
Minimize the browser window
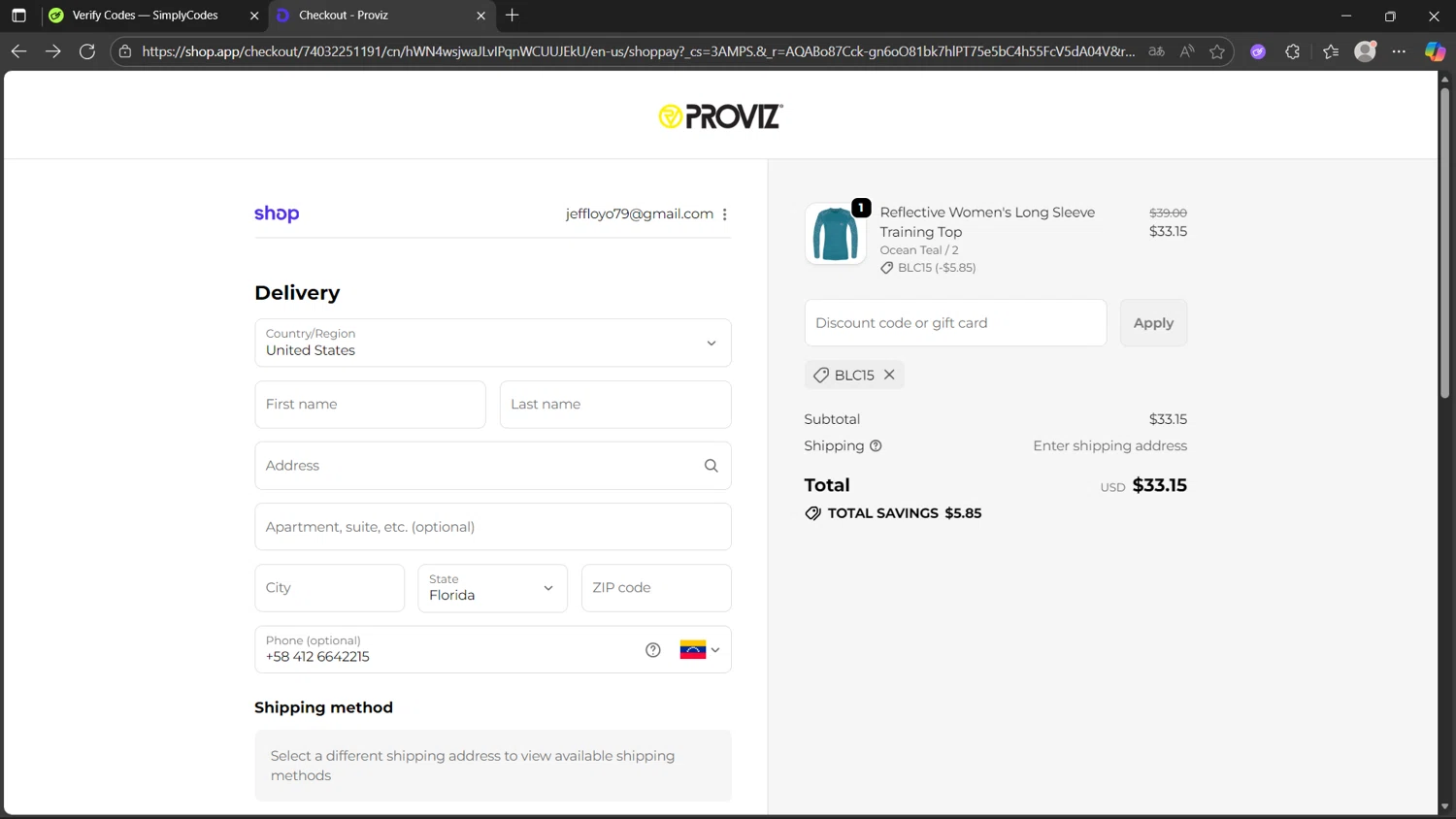pyautogui.click(x=1345, y=16)
